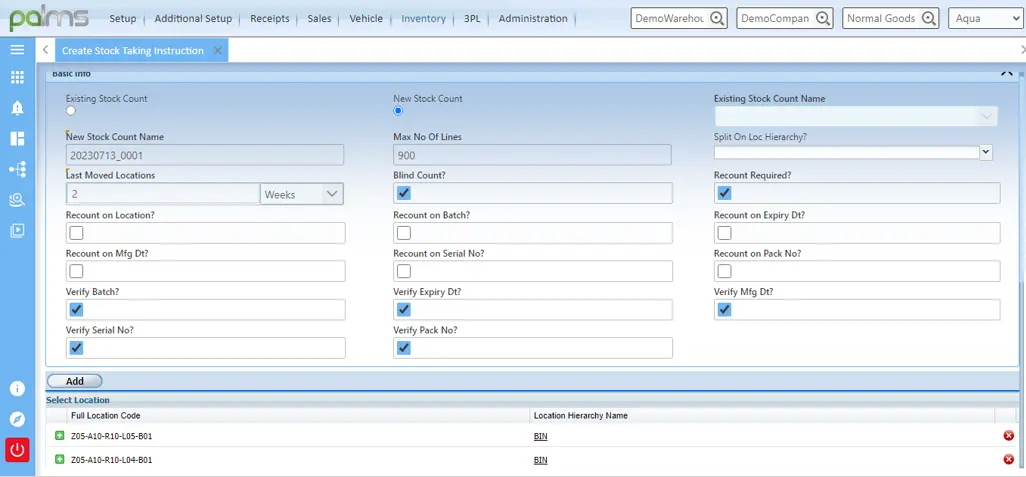Open the apps grid icon
This screenshot has width=1026, height=477.
pyautogui.click(x=17, y=77)
